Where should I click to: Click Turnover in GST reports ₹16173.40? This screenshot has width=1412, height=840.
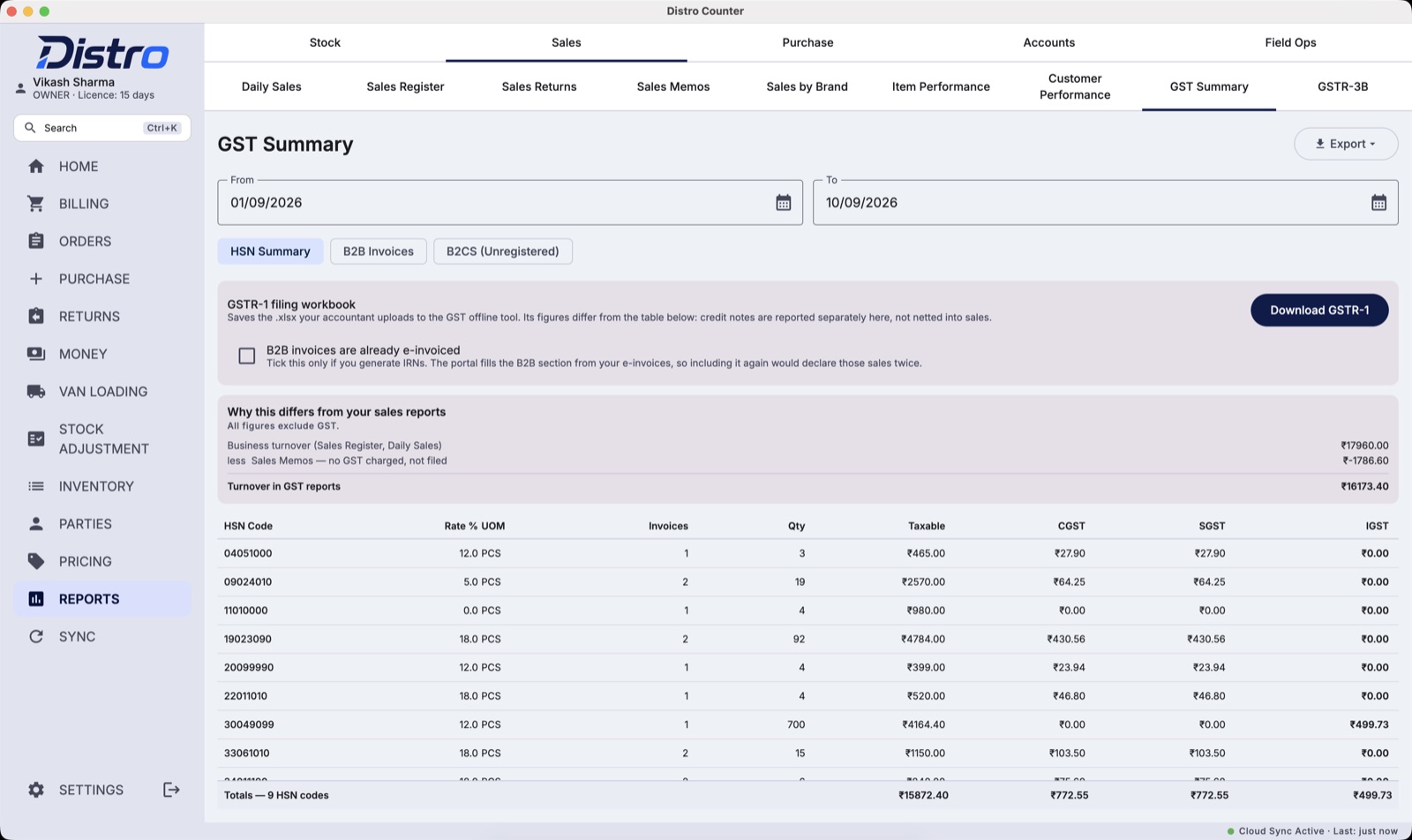click(1364, 486)
